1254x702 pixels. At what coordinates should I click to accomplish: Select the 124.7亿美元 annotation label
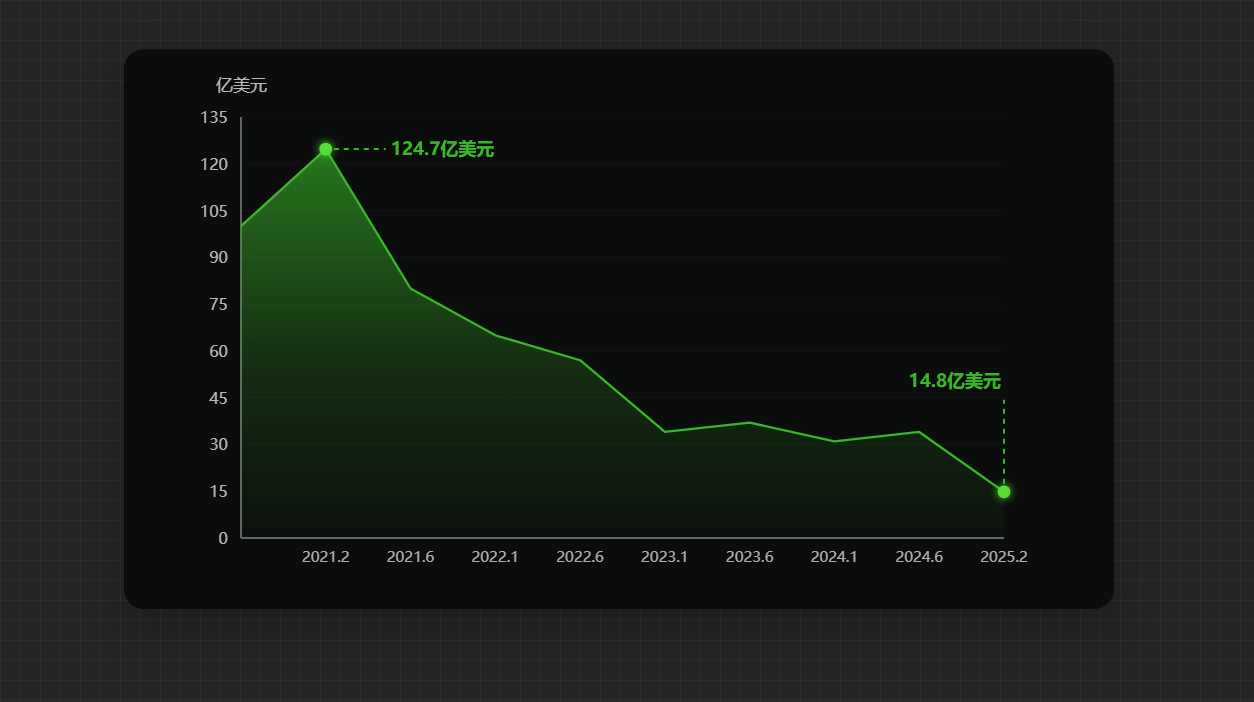pos(442,149)
